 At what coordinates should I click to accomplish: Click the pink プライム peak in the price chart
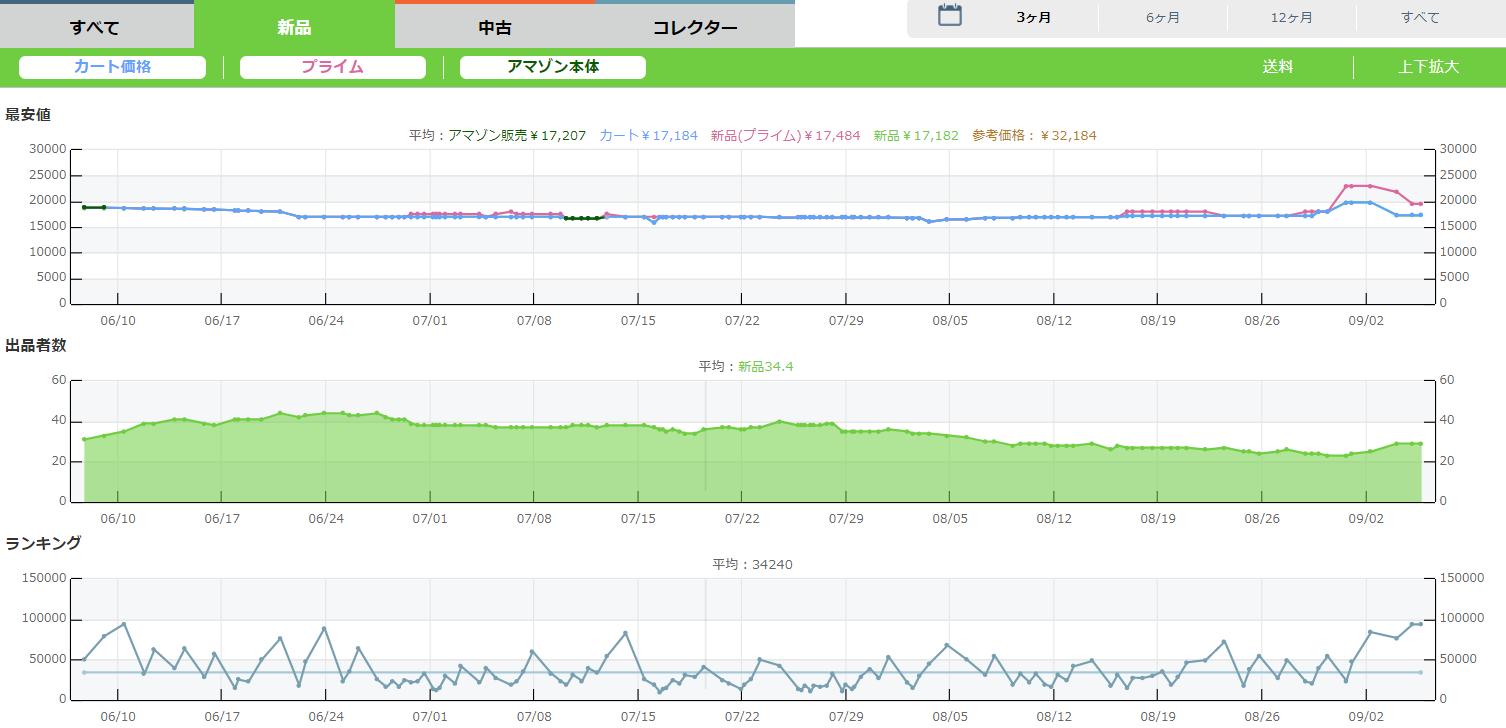pos(1358,186)
